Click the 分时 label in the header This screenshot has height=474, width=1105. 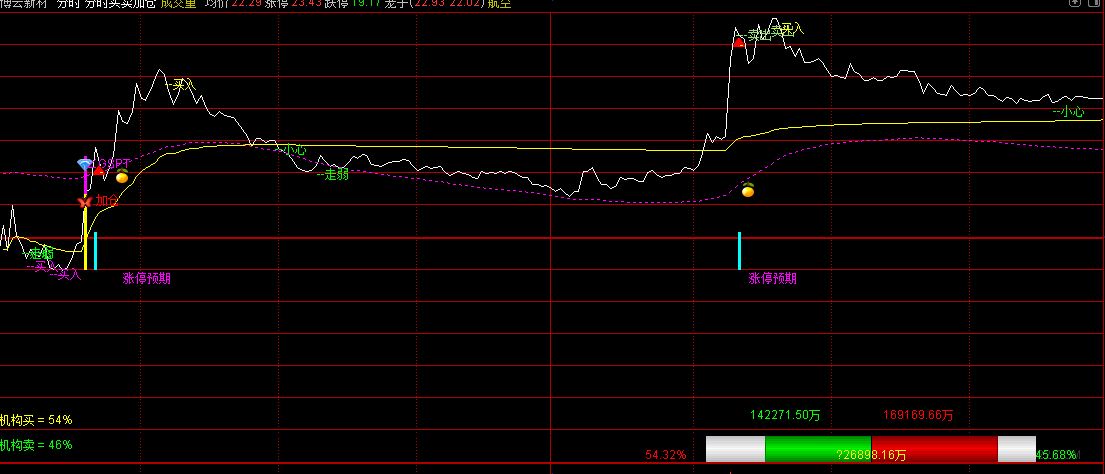(68, 4)
